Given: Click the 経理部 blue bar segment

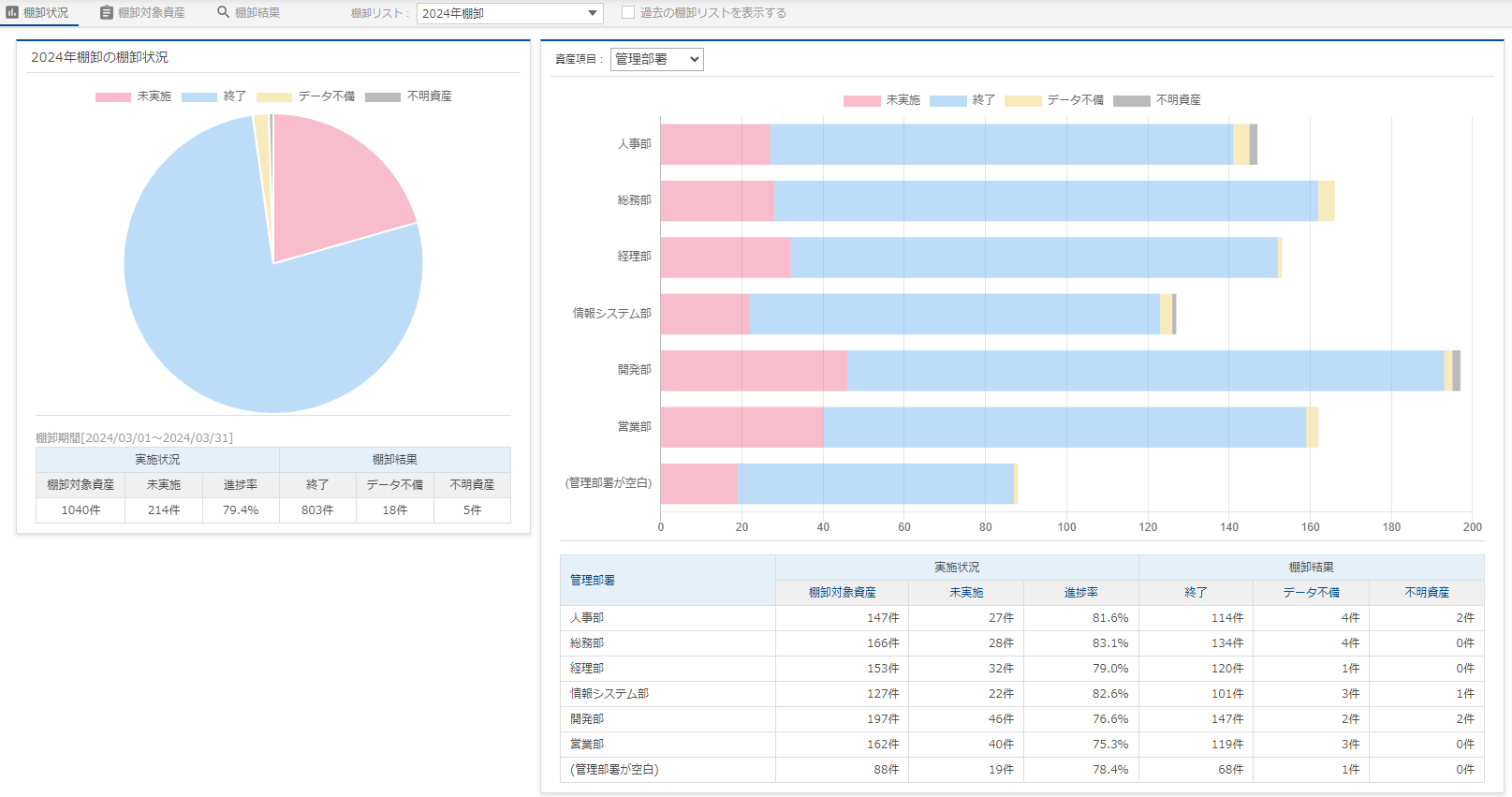Looking at the screenshot, I should [1034, 258].
